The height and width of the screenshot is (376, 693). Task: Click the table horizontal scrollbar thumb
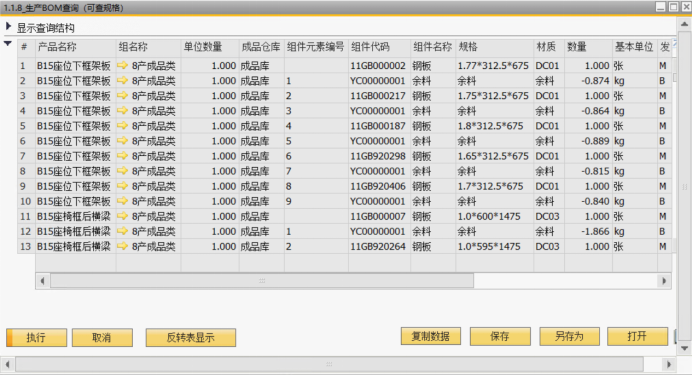262,281
